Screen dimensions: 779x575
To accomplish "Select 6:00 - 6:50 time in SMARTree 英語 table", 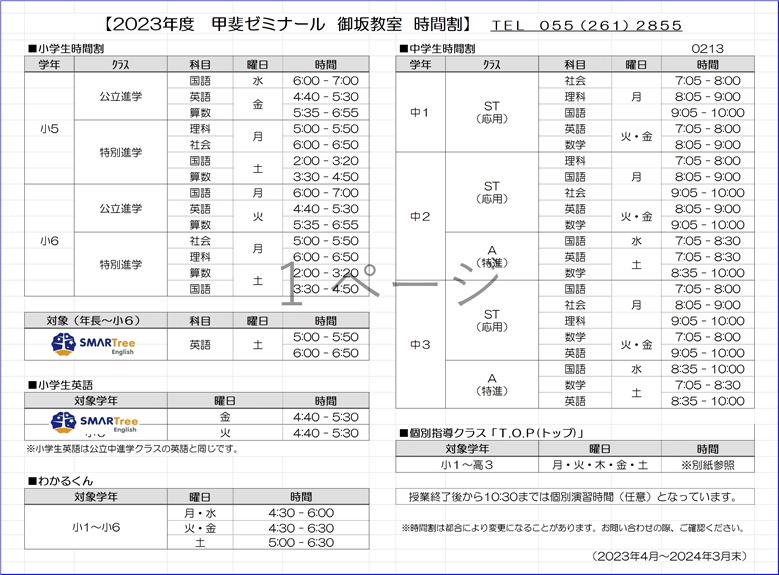I will click(325, 353).
